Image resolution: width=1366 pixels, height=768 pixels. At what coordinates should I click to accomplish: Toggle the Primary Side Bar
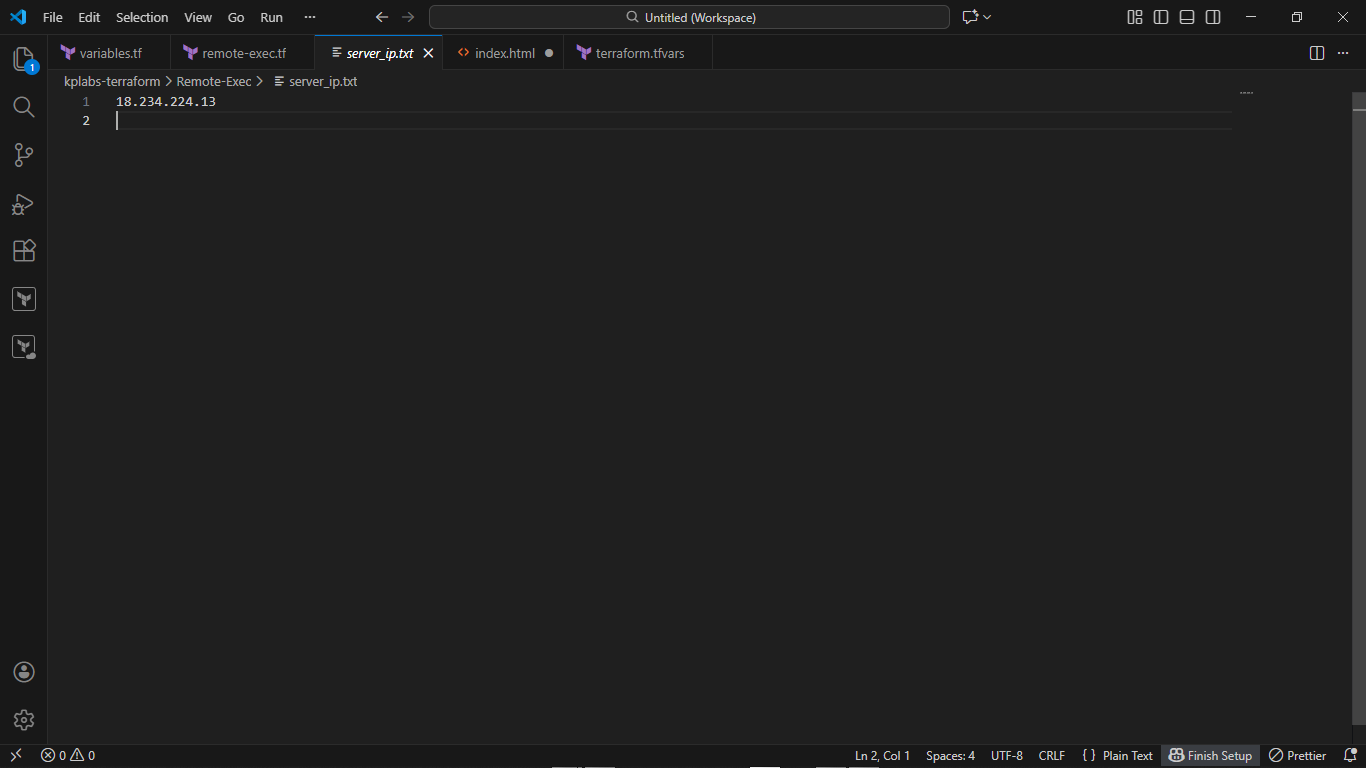click(1161, 17)
